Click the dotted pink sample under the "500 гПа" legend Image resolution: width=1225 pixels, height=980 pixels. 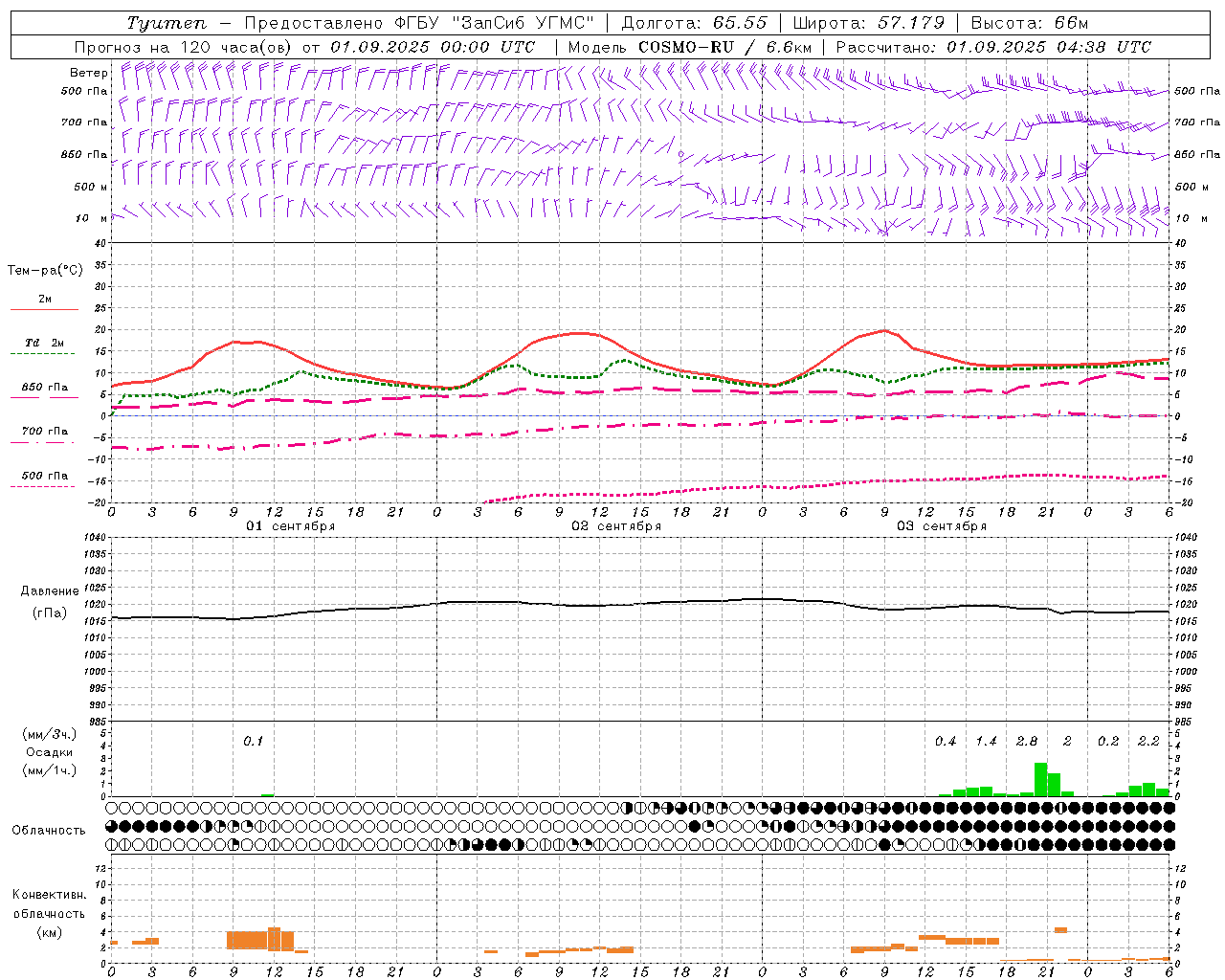point(42,487)
